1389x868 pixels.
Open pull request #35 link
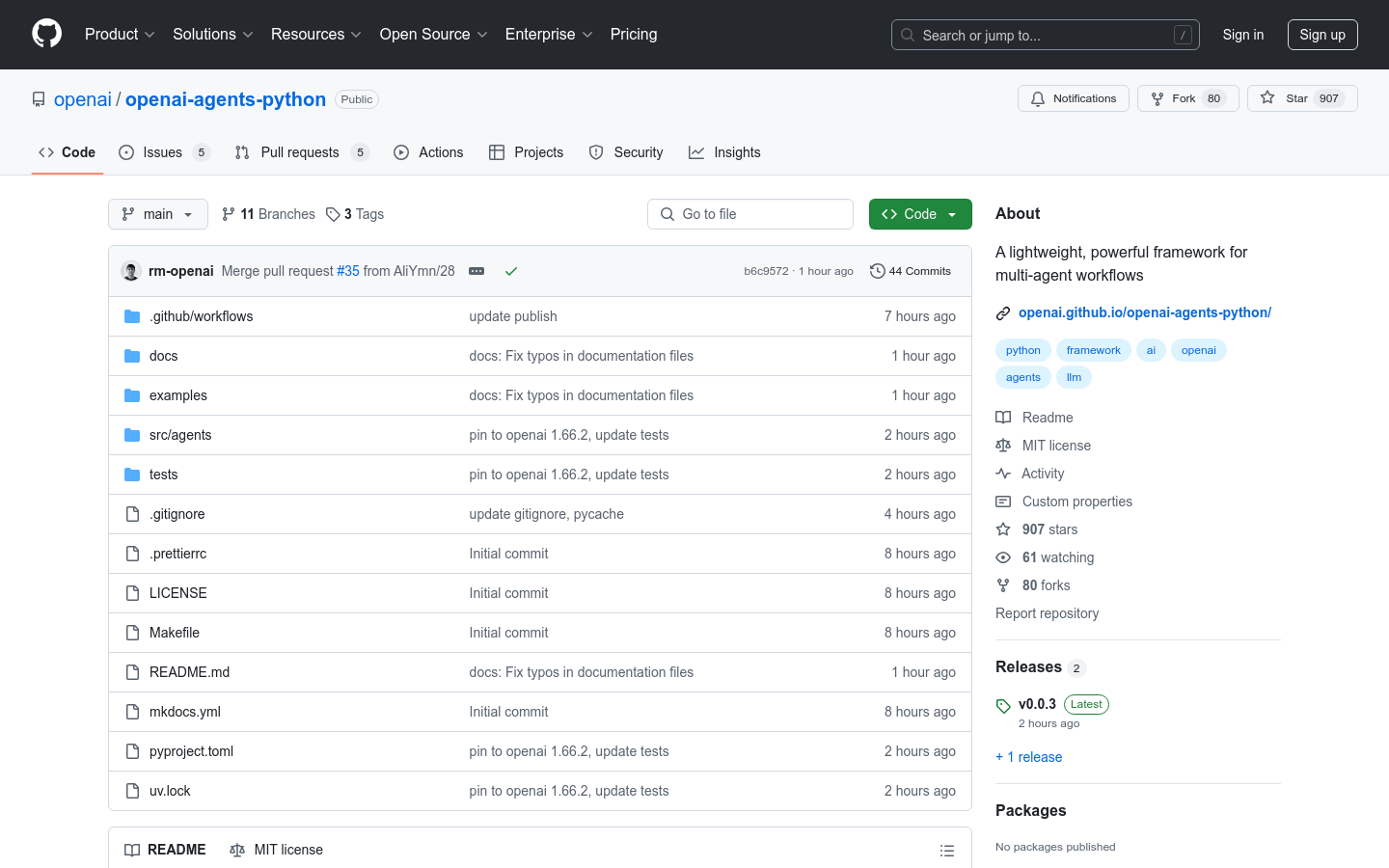tap(348, 271)
